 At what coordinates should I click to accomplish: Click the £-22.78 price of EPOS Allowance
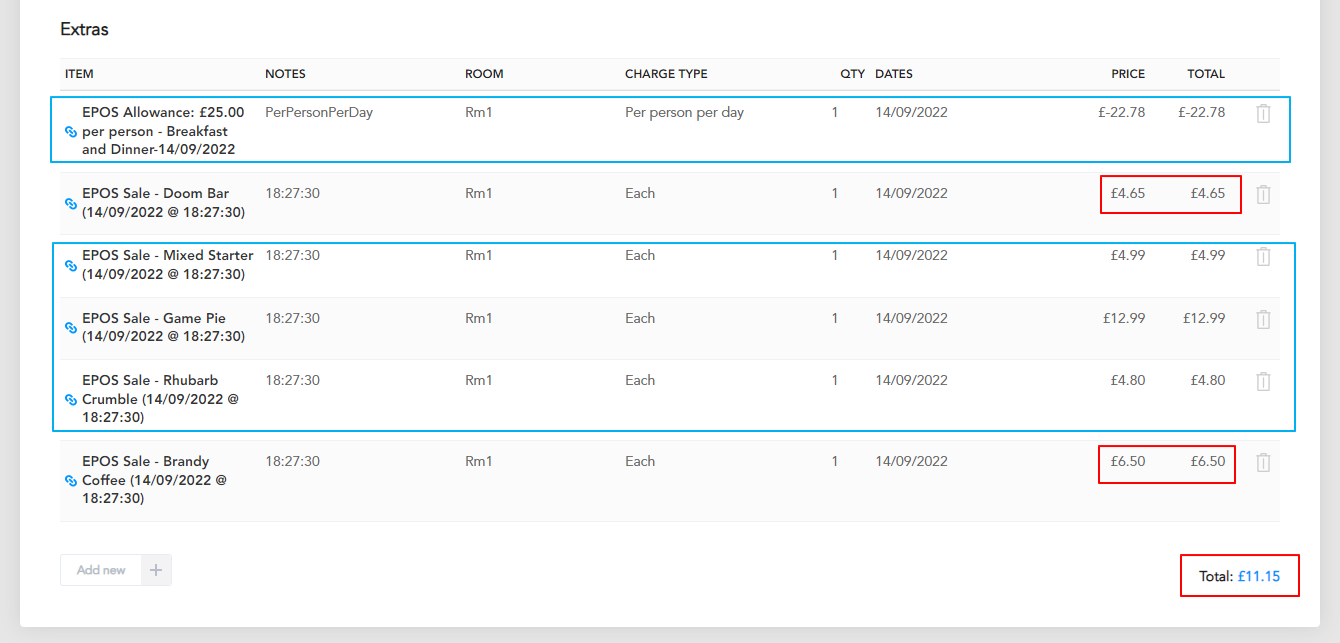click(1121, 113)
